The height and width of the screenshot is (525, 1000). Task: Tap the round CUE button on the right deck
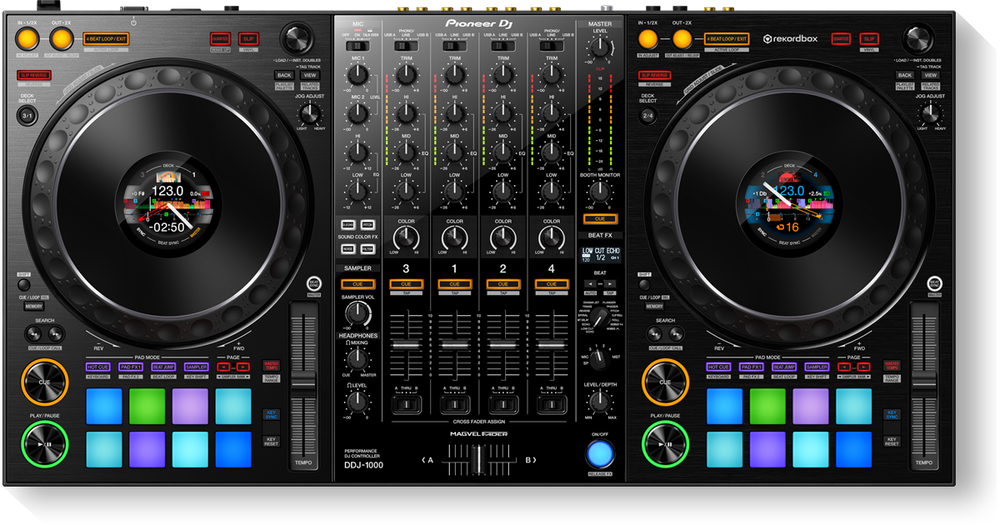click(665, 382)
